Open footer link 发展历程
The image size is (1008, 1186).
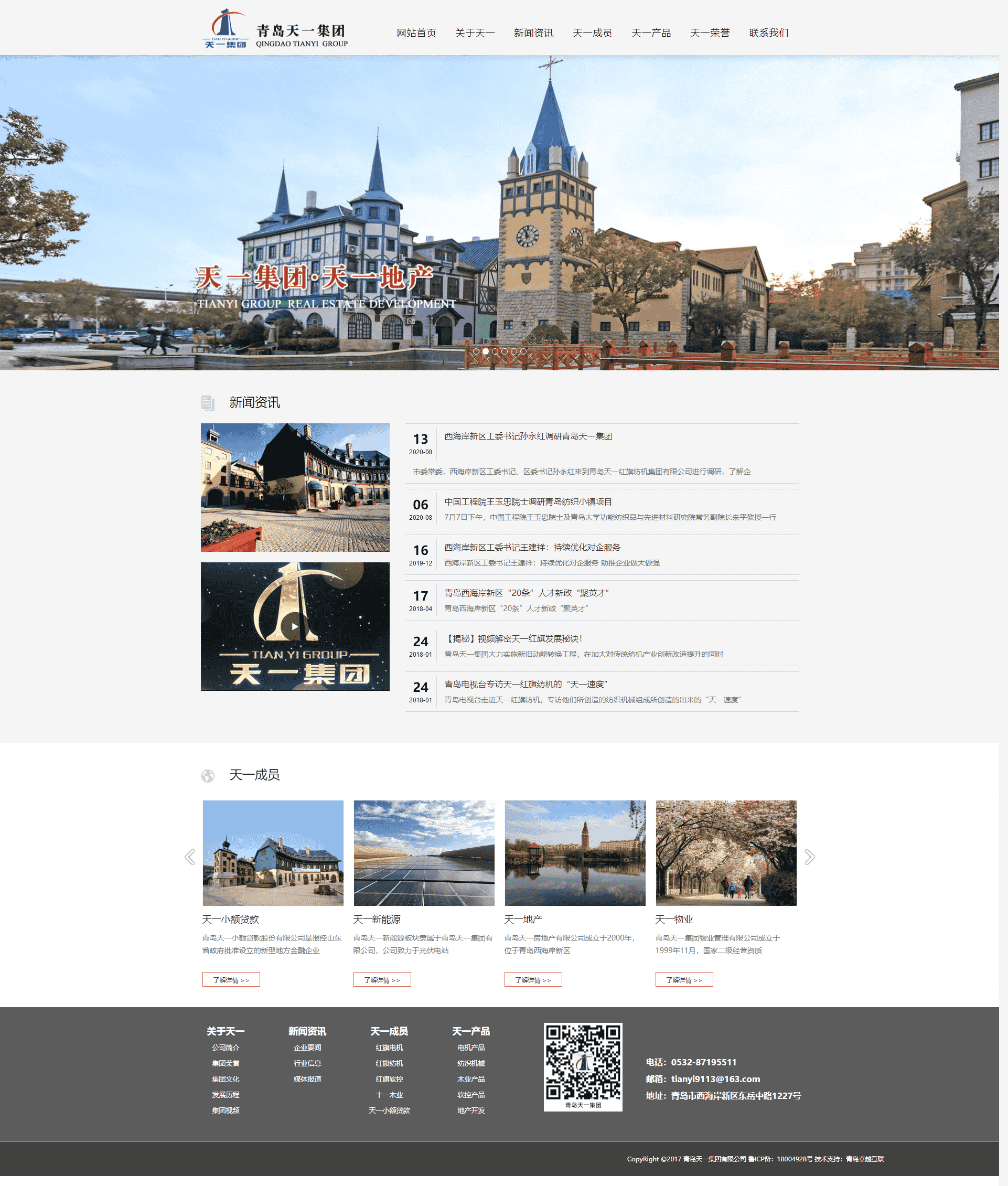click(226, 1095)
